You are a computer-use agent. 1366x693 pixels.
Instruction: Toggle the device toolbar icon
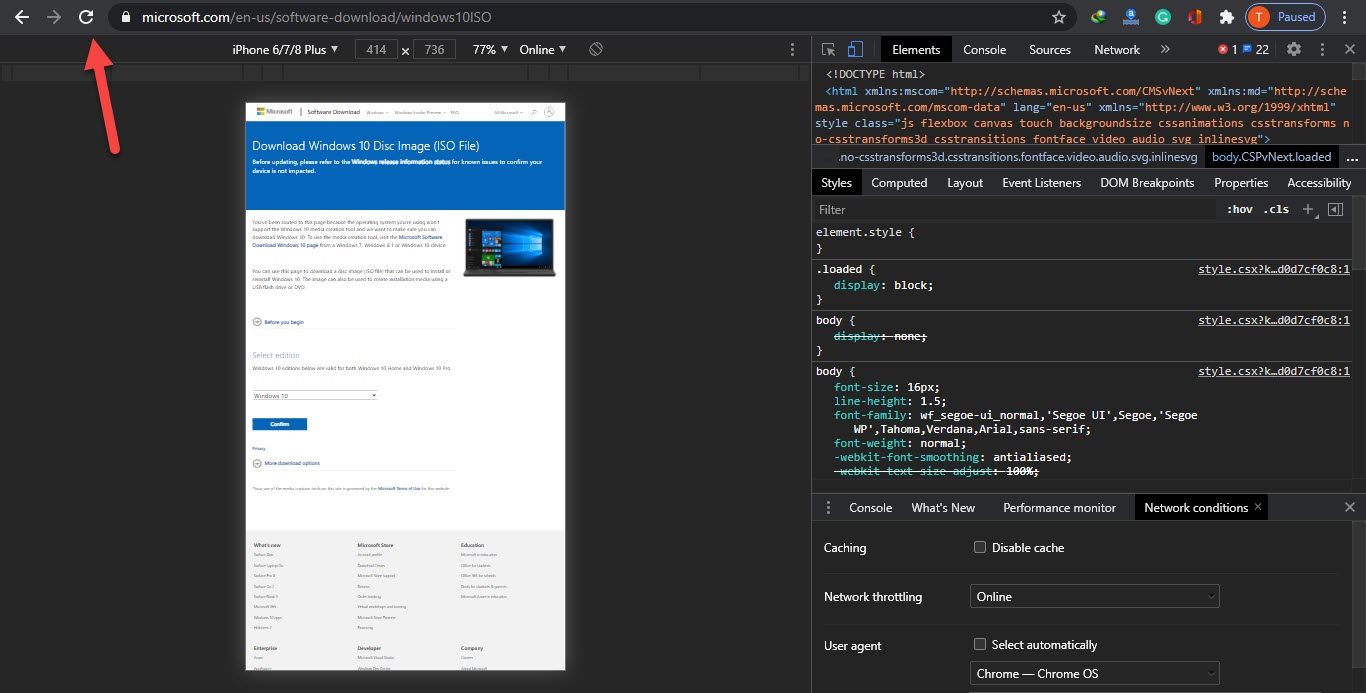click(x=855, y=49)
